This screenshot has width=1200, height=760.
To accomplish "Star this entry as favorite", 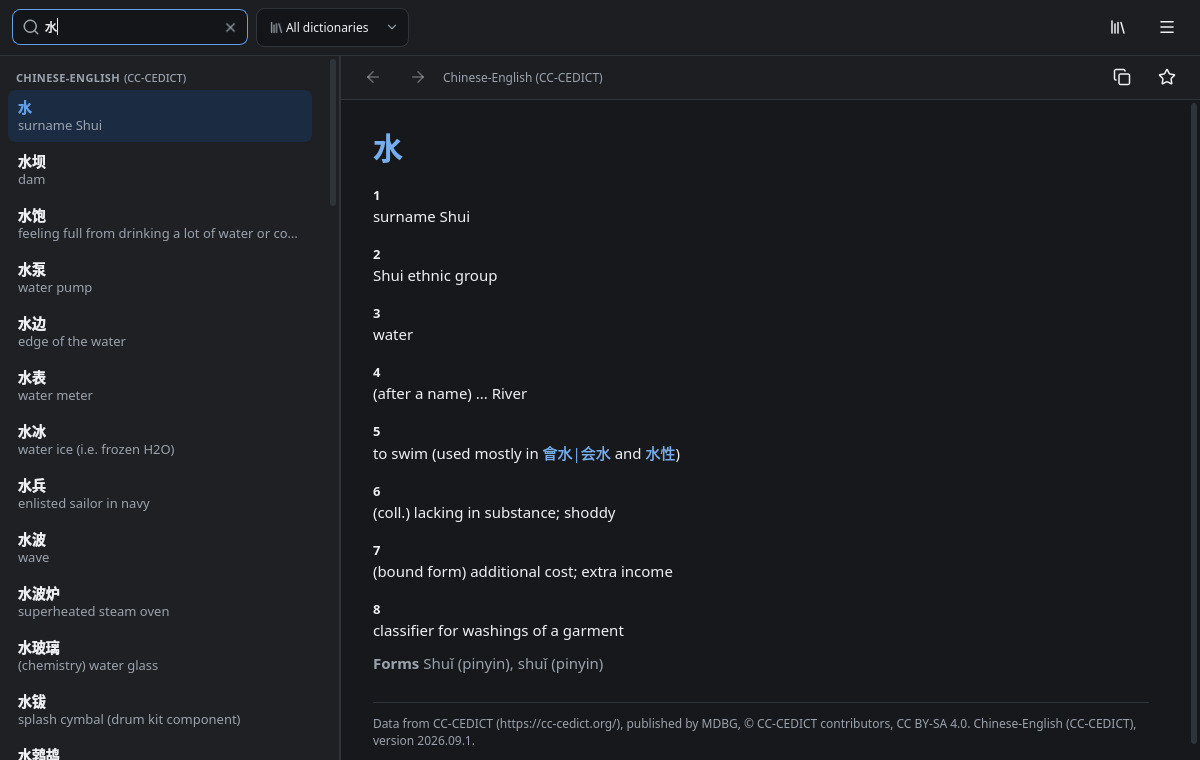I will click(1167, 77).
